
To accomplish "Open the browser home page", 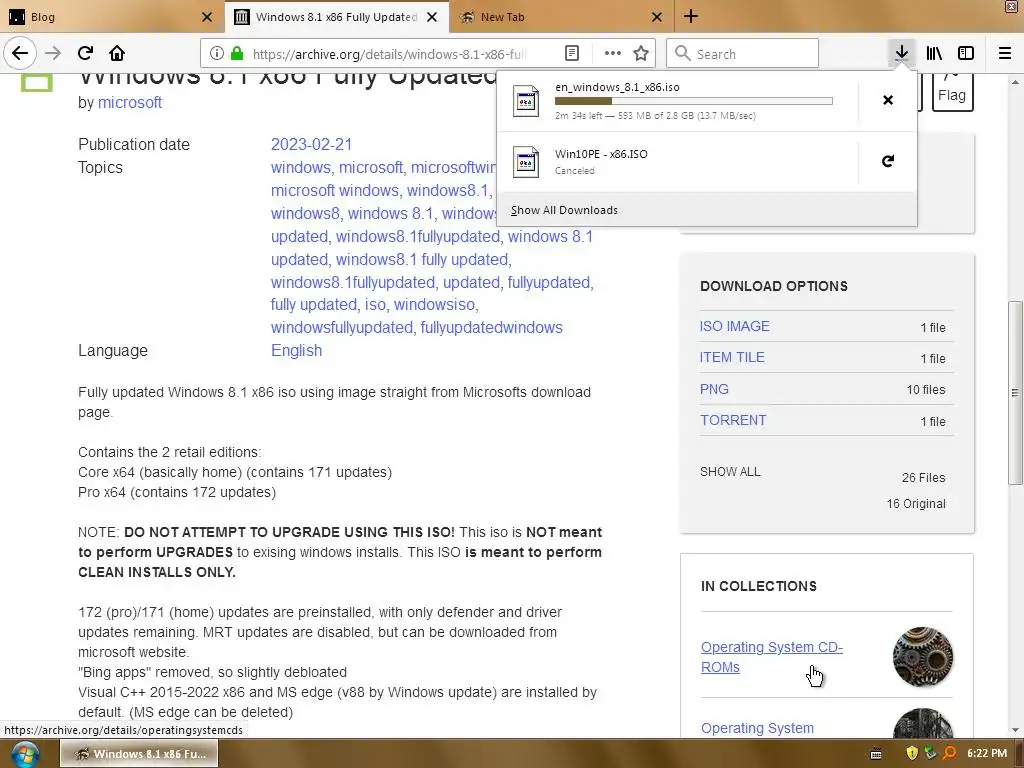I will (x=117, y=53).
